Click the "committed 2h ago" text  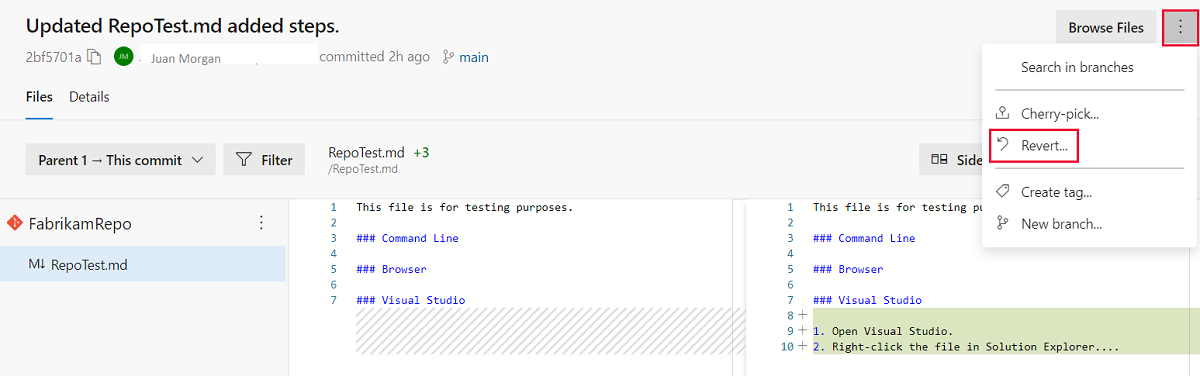375,57
